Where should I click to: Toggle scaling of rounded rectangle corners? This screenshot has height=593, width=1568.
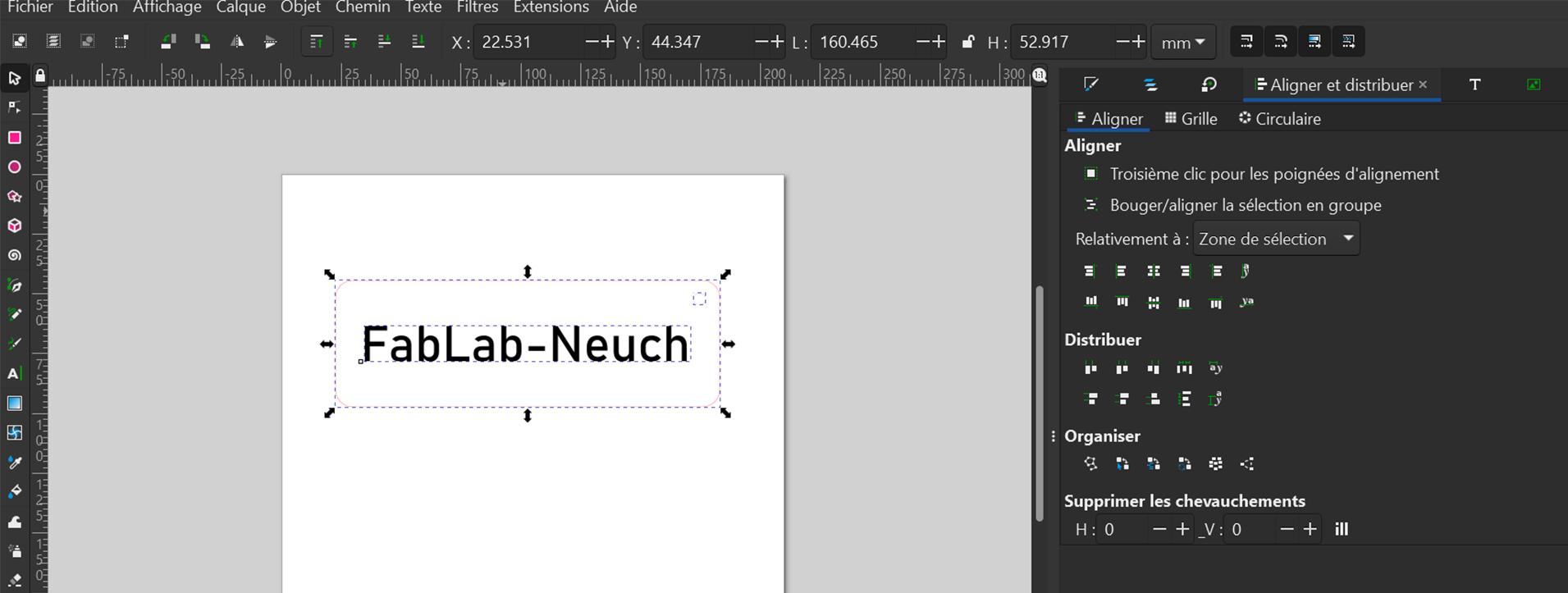pyautogui.click(x=1281, y=41)
